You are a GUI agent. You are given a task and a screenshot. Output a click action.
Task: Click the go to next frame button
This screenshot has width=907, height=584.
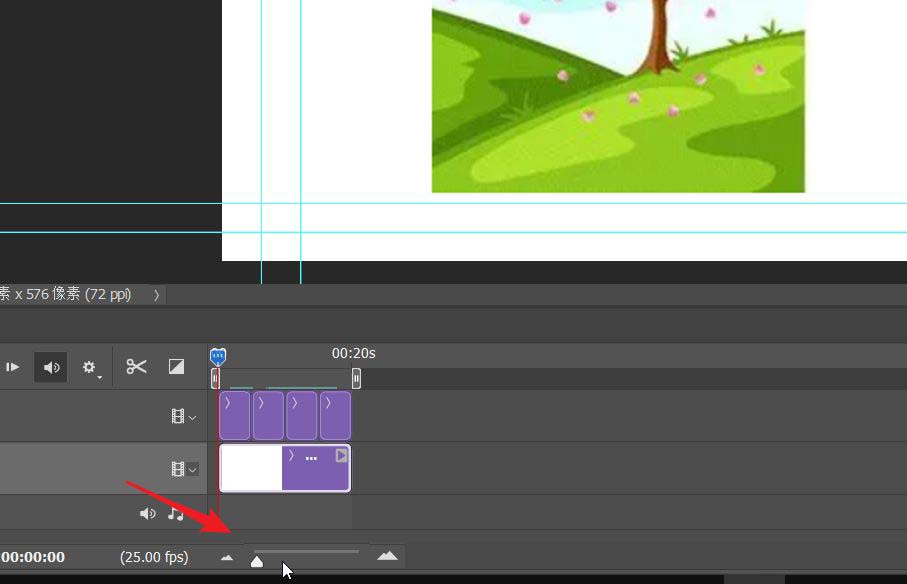(12, 367)
